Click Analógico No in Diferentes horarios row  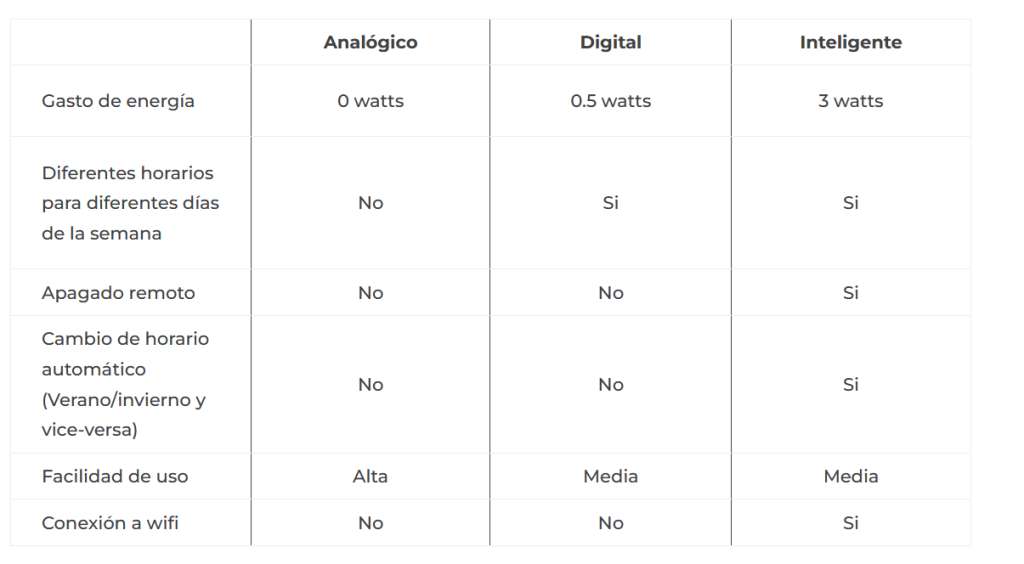tap(370, 203)
